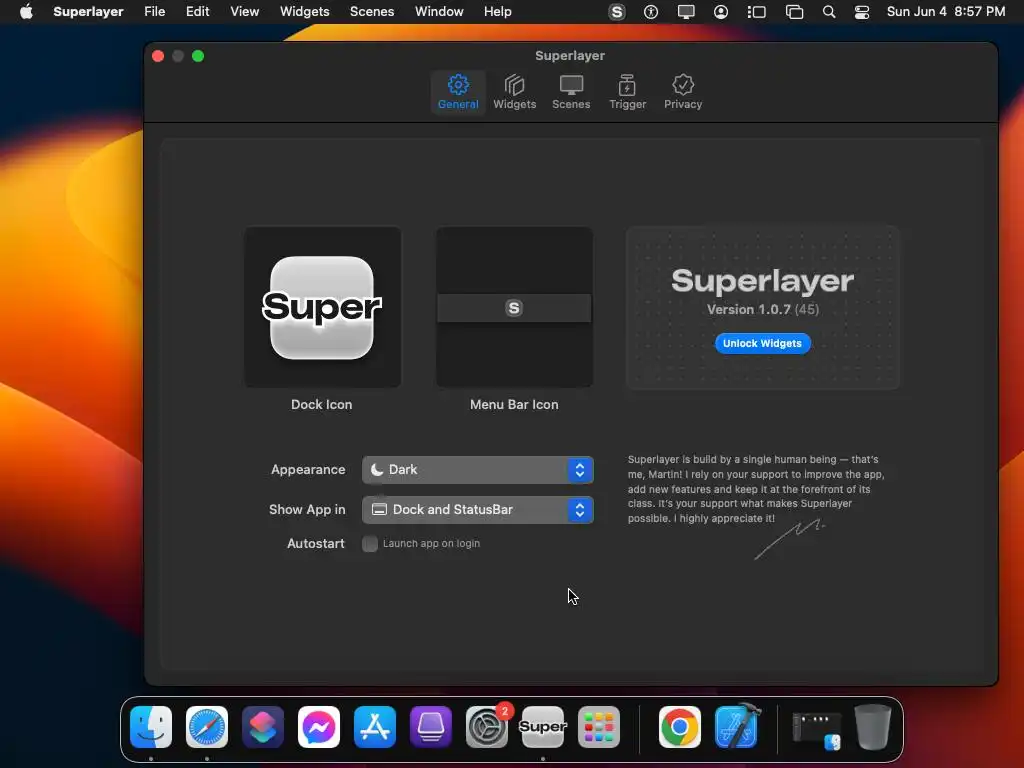Open the File menu
Image resolution: width=1024 pixels, height=768 pixels.
point(155,12)
